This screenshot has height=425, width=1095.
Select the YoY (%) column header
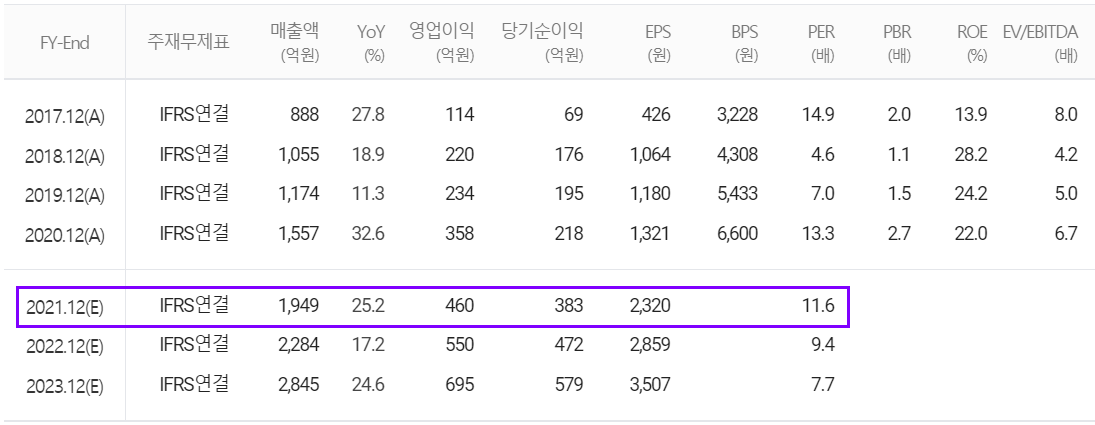[369, 43]
